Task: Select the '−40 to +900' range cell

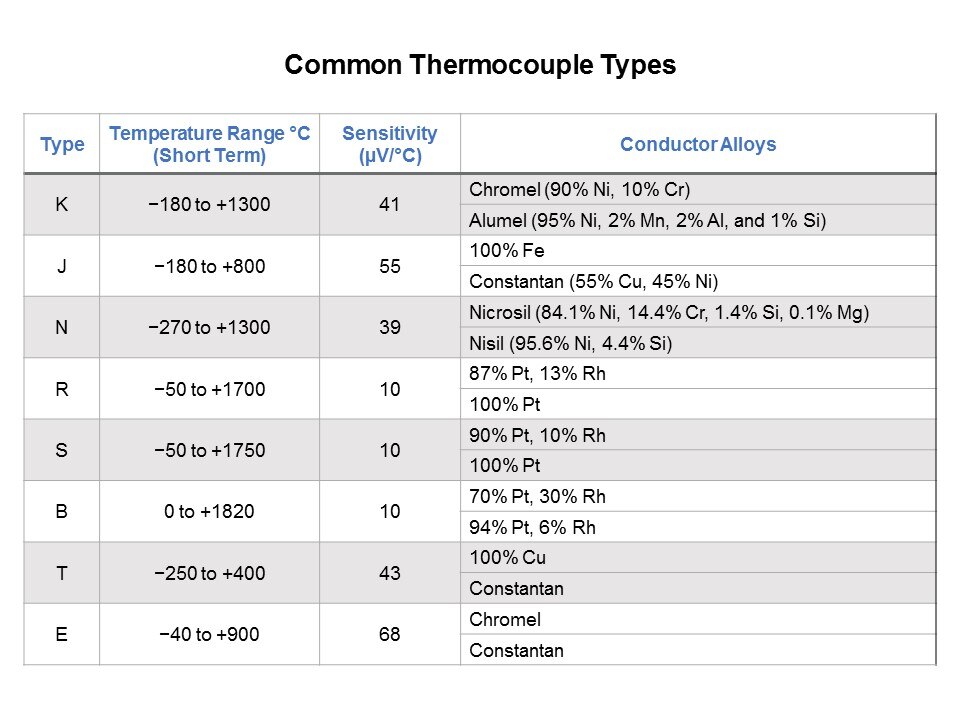Action: click(210, 635)
